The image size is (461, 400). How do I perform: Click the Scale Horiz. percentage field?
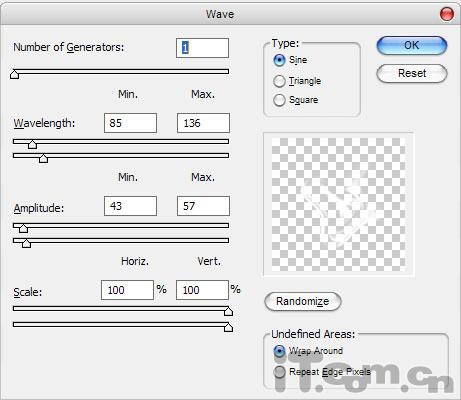[127, 290]
